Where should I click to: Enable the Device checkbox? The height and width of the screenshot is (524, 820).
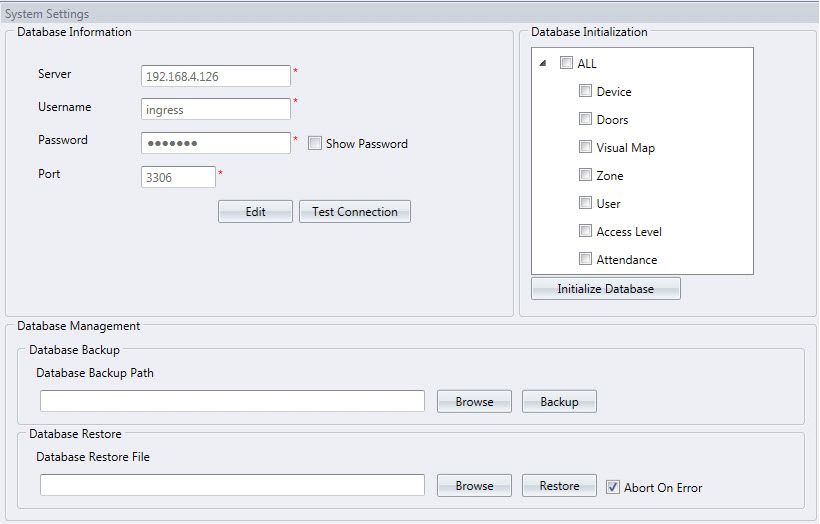[586, 92]
